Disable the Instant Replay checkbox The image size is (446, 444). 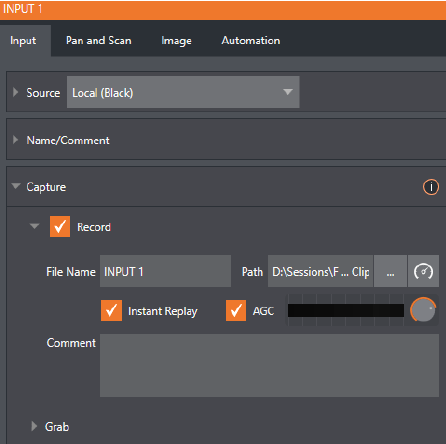[x=111, y=311]
